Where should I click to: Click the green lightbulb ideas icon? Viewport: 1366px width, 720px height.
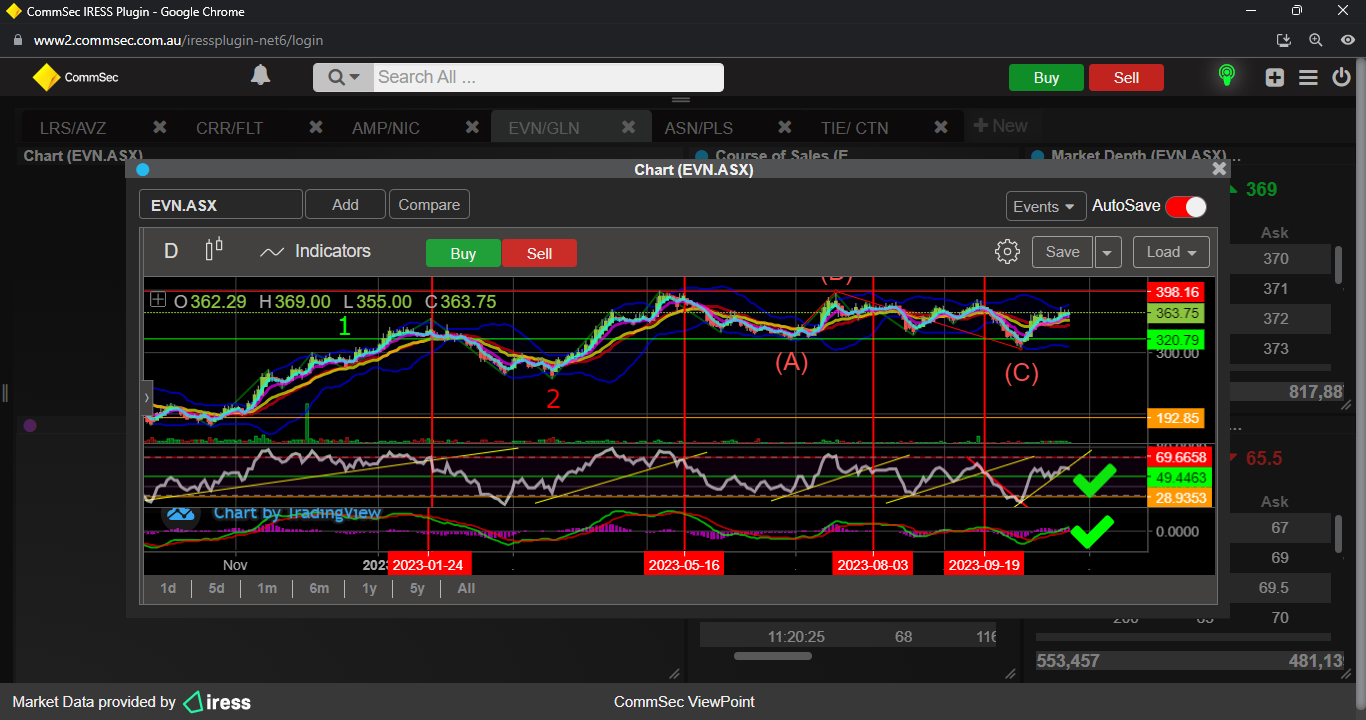(1226, 76)
